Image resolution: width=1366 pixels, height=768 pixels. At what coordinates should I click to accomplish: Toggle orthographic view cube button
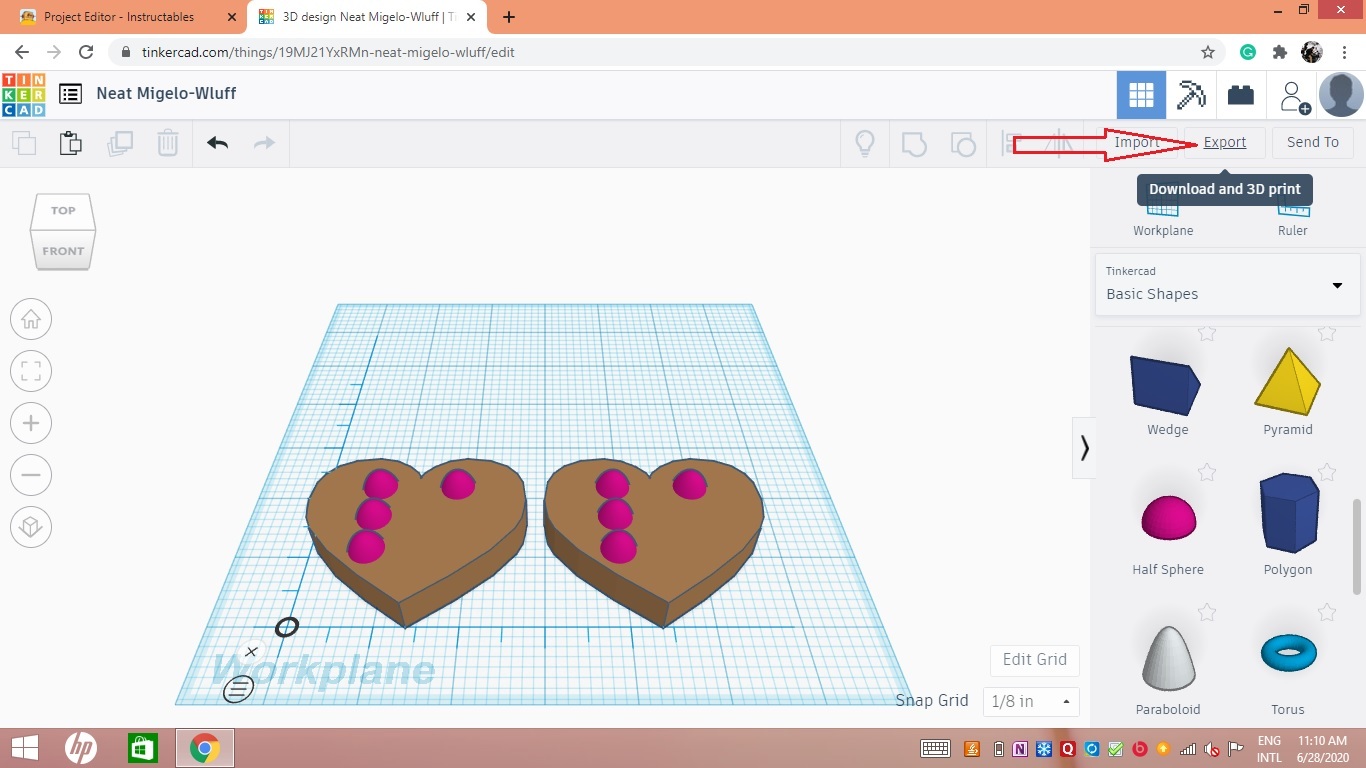pos(31,527)
